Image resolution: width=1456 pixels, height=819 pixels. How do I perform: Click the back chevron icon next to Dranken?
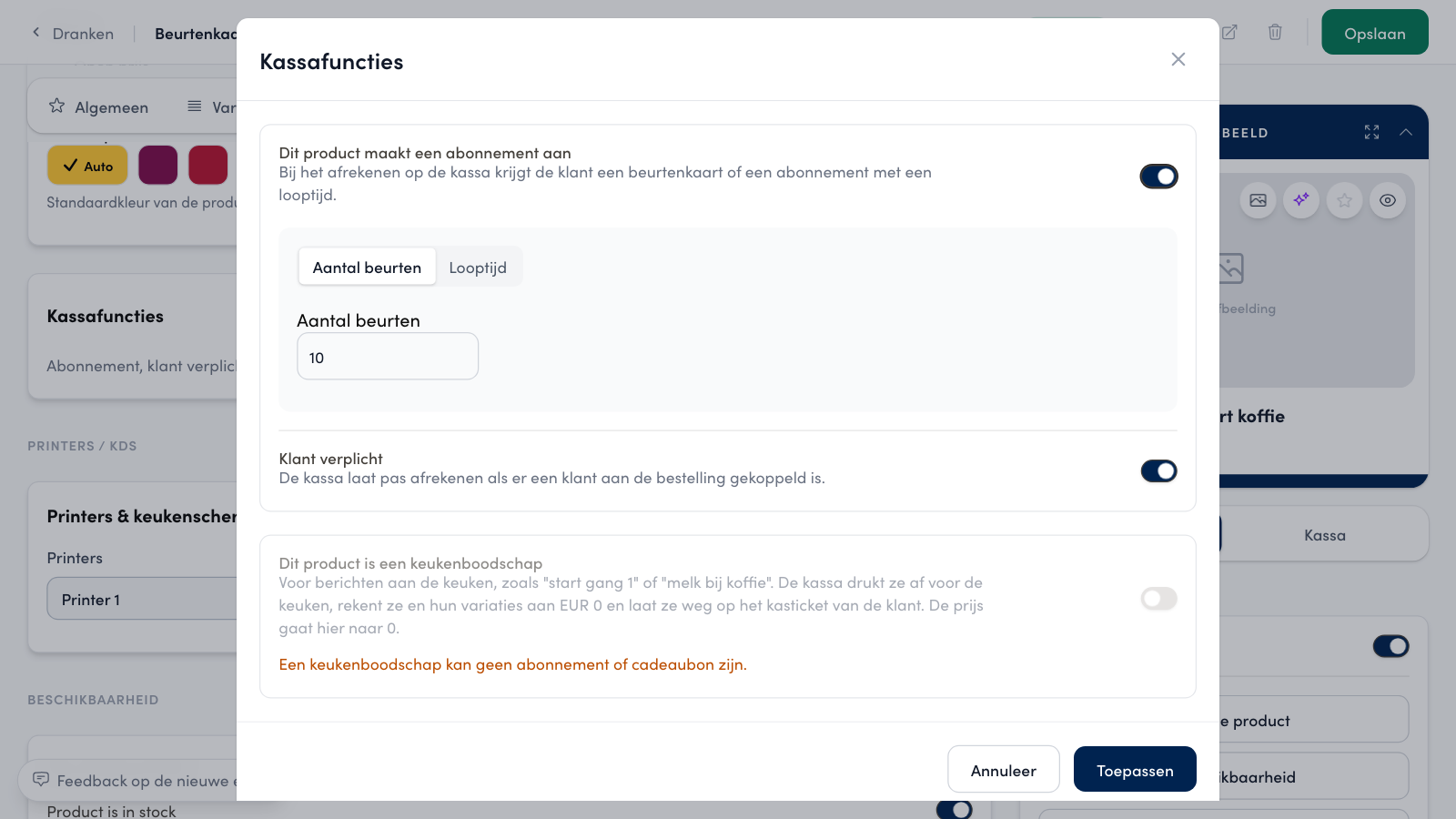click(36, 33)
